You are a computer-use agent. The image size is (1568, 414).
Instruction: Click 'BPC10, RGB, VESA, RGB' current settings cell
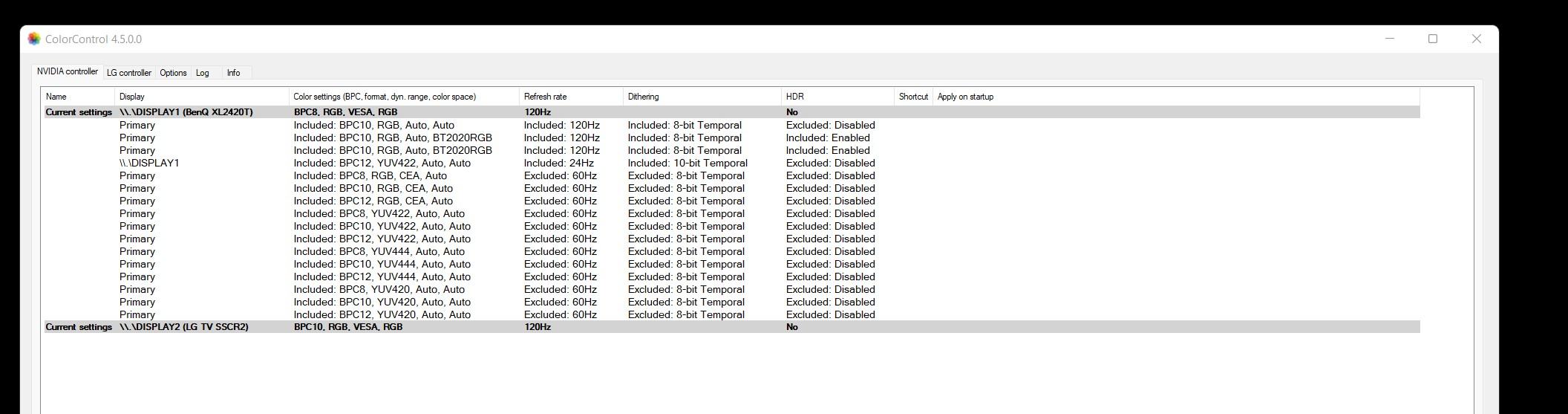click(x=348, y=327)
